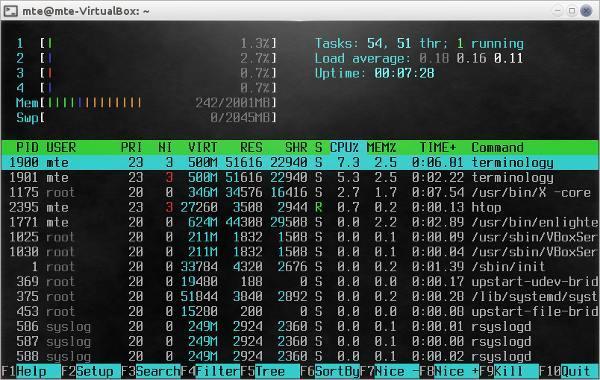Click window title mte@mte-VirtualBox

click(x=86, y=11)
